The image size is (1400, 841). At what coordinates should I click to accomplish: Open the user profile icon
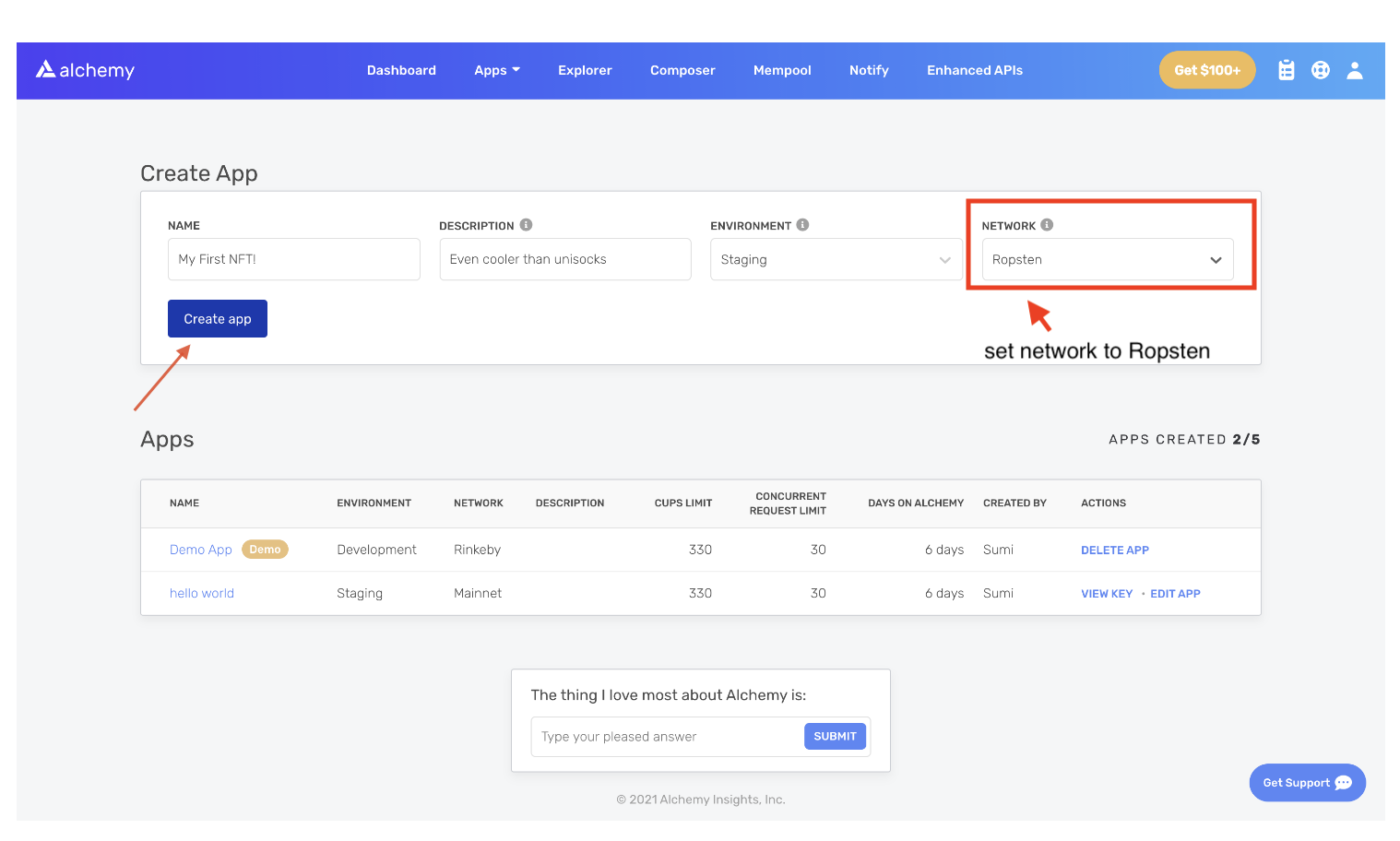coord(1354,70)
